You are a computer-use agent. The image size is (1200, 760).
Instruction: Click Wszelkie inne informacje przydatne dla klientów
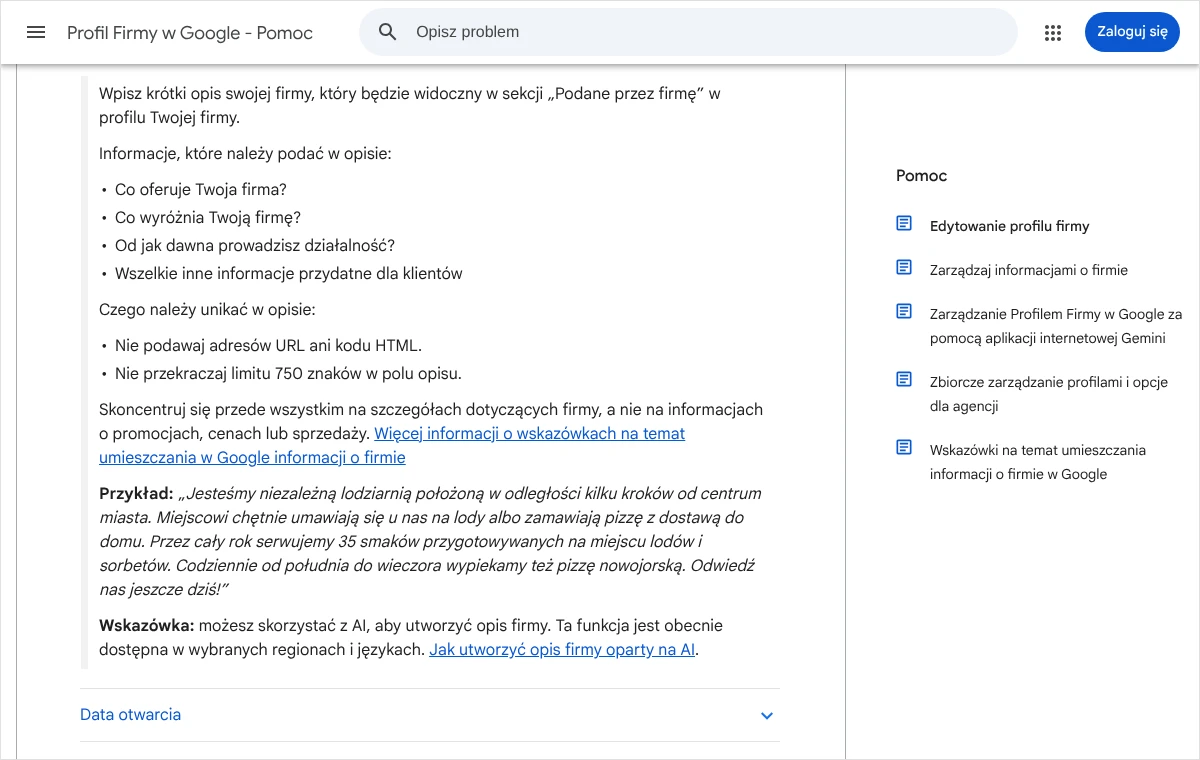point(289,274)
